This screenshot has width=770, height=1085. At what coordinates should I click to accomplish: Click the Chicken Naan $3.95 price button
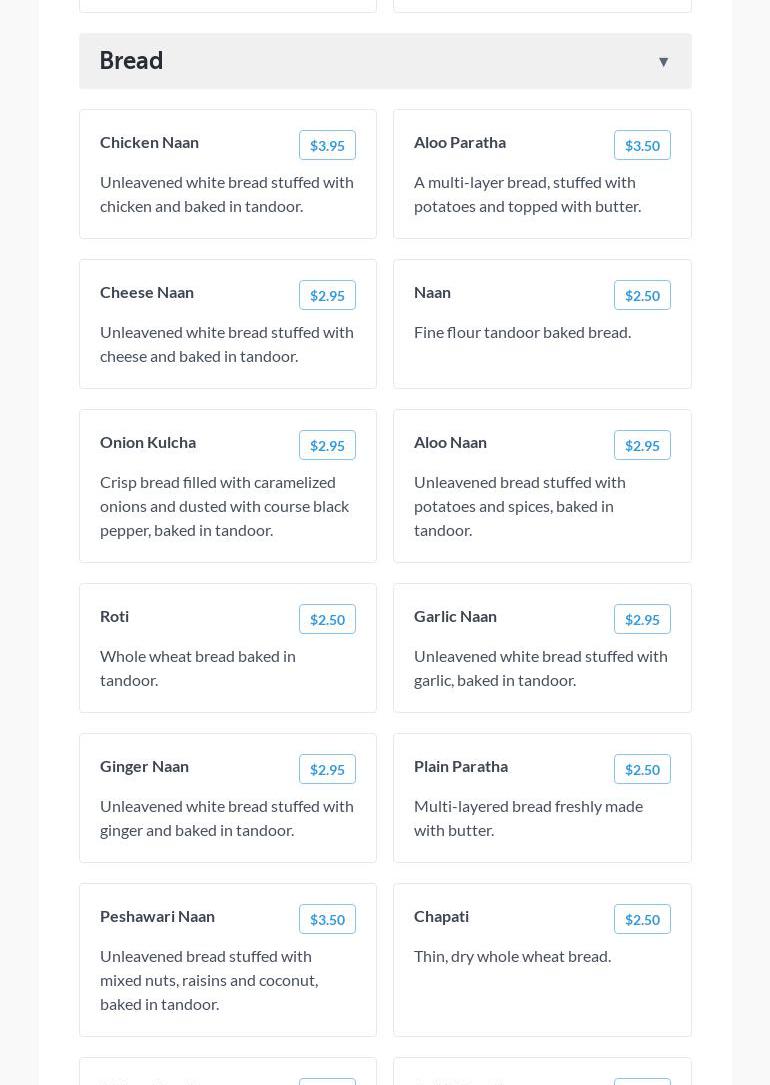pos(327,145)
